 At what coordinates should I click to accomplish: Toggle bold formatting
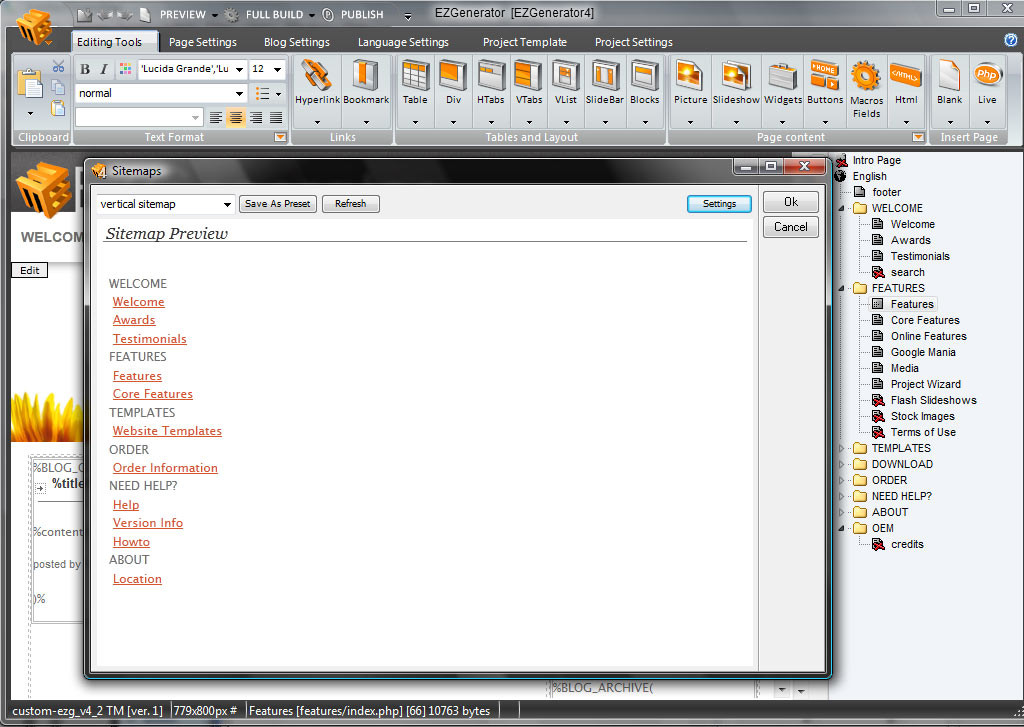[x=85, y=69]
